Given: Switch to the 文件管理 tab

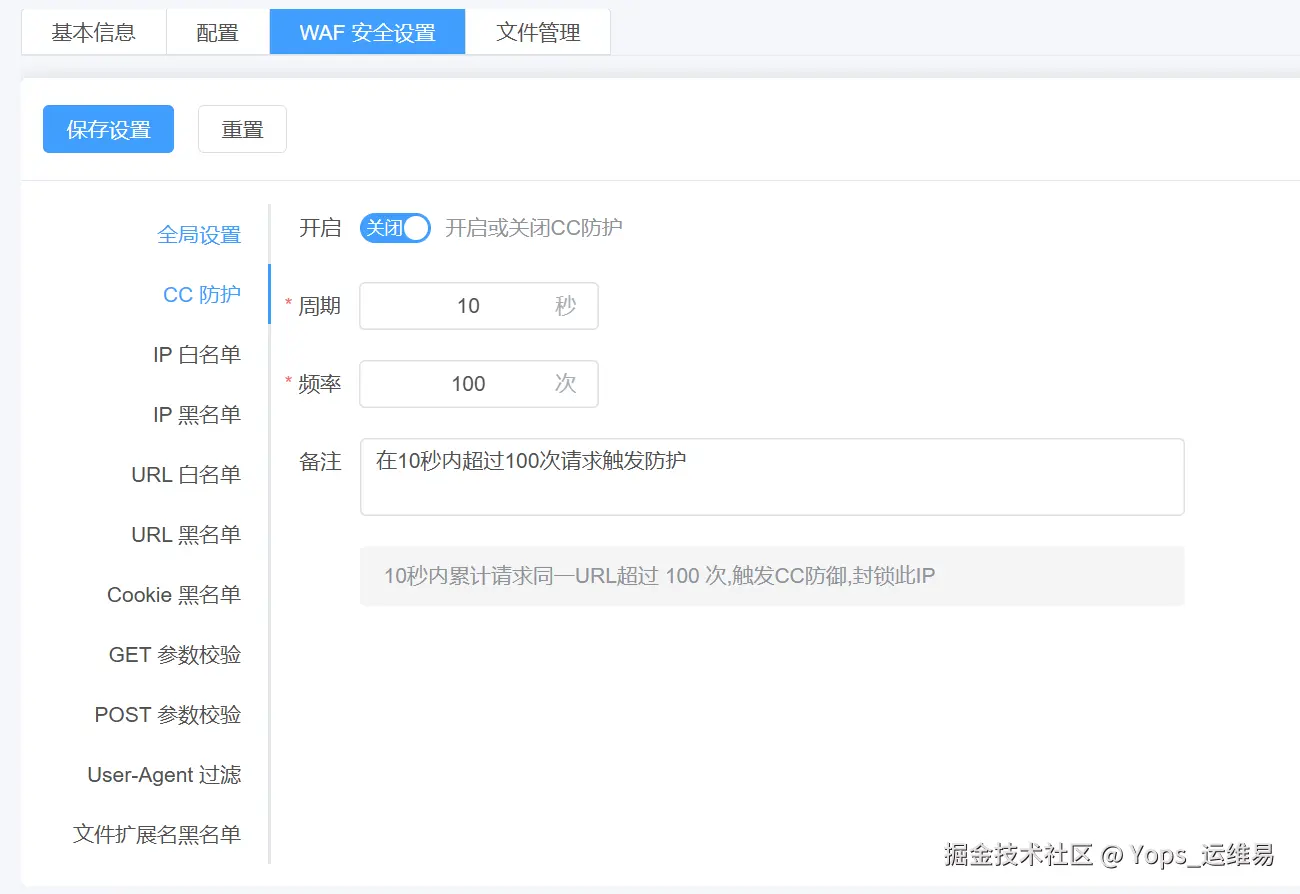Looking at the screenshot, I should click(538, 32).
